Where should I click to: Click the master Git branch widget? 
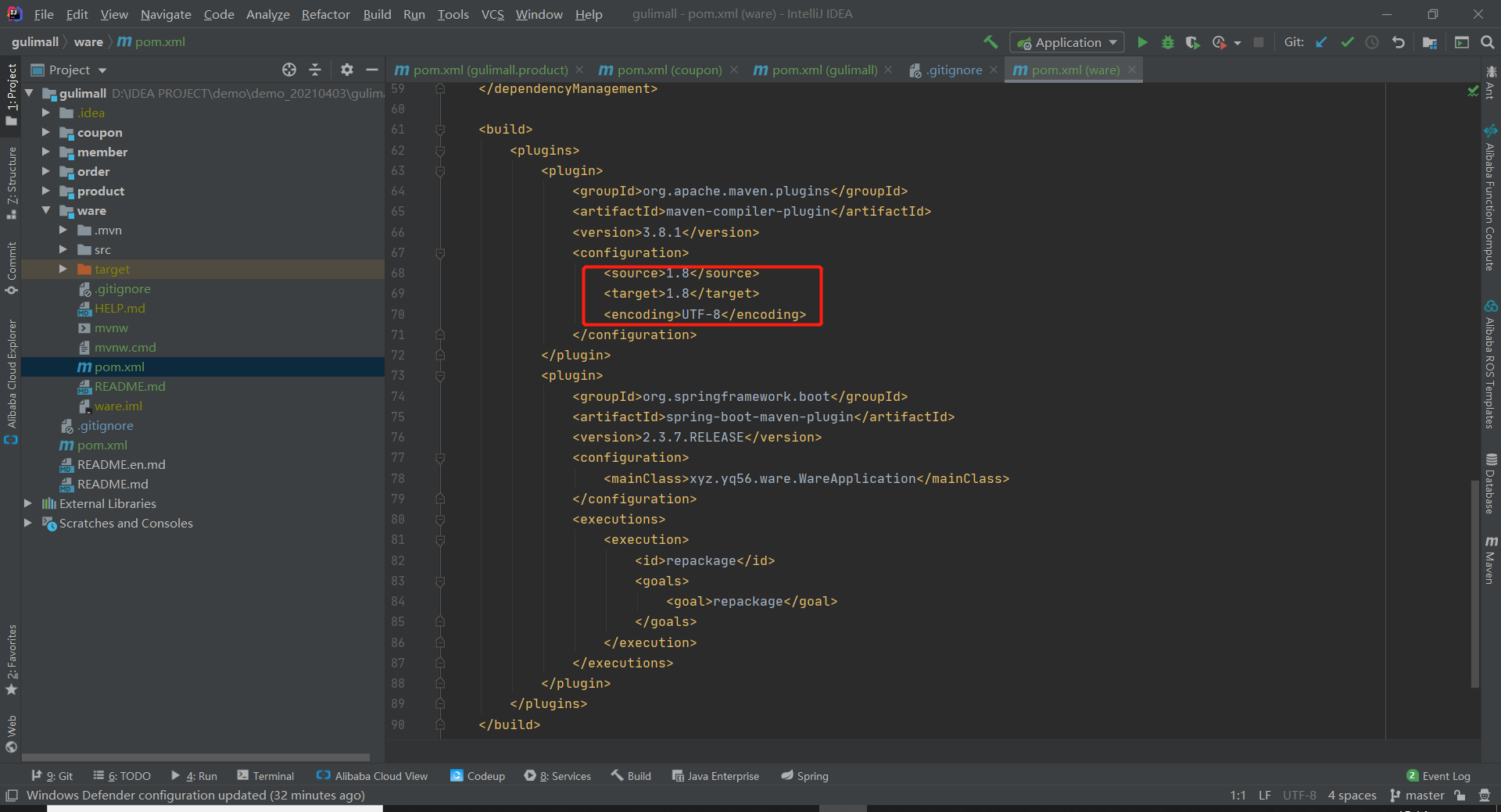[x=1417, y=795]
